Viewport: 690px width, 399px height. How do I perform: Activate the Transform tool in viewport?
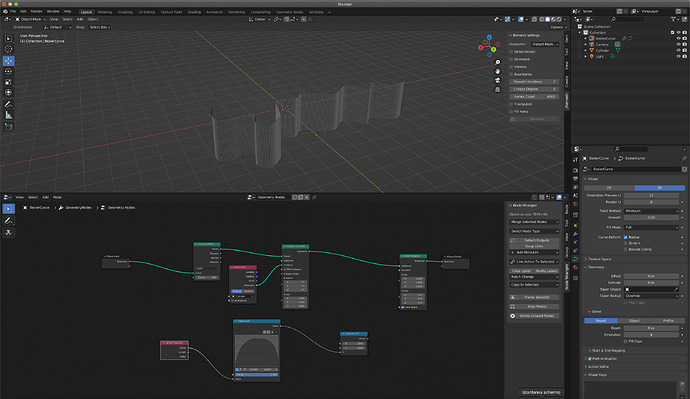click(8, 92)
